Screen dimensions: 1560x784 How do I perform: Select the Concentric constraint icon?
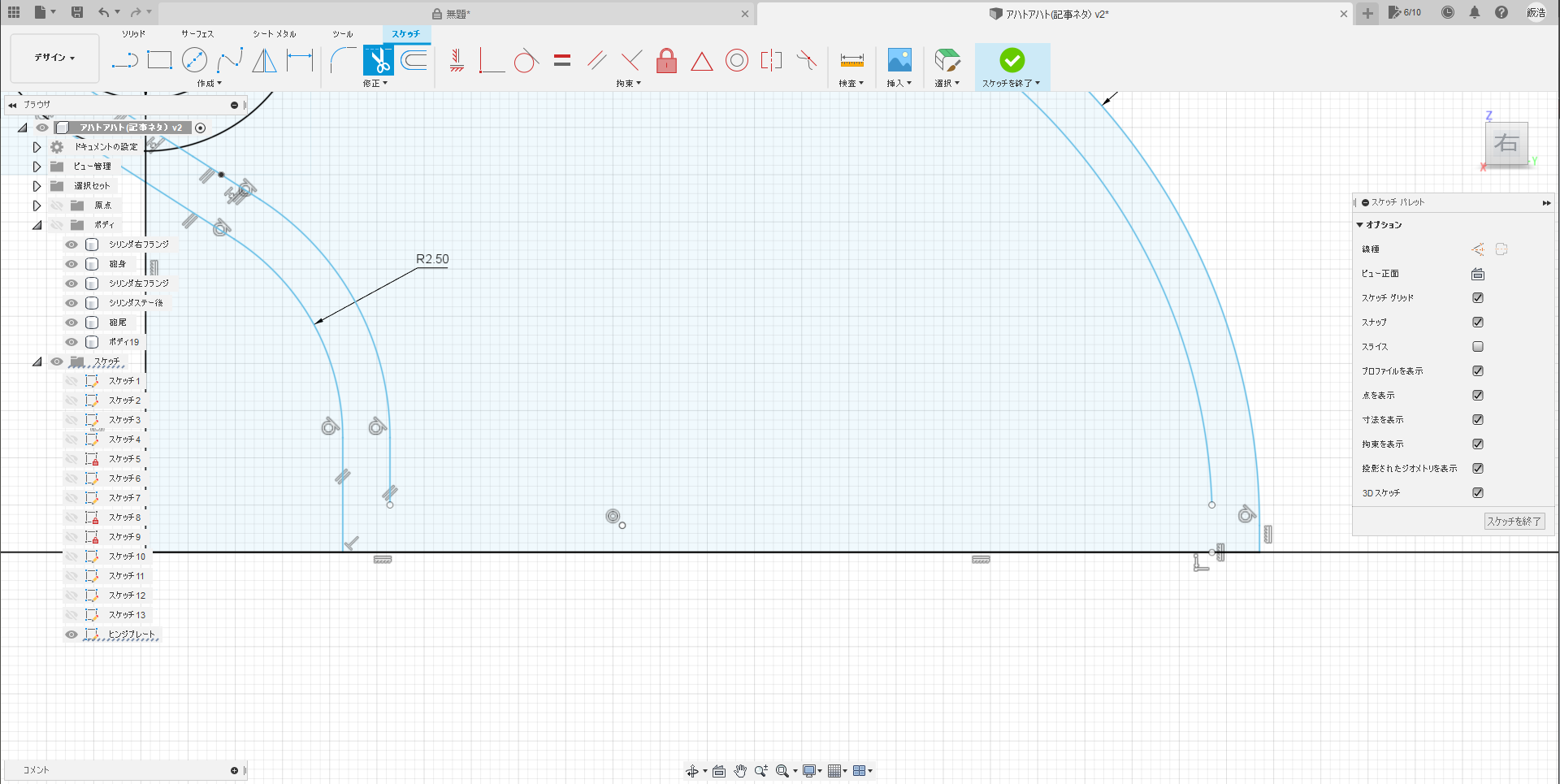coord(737,60)
